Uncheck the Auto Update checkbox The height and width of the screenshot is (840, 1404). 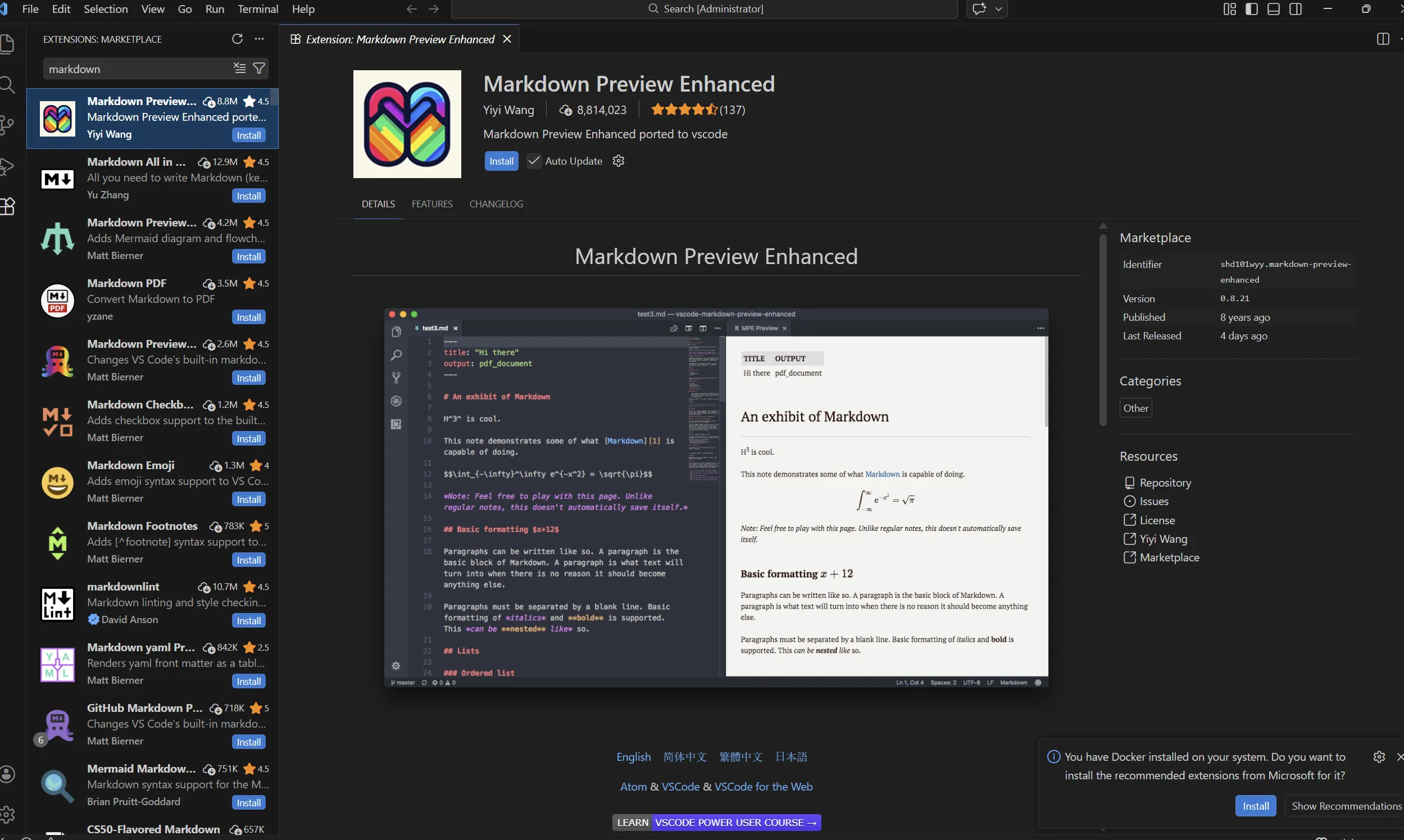tap(533, 161)
